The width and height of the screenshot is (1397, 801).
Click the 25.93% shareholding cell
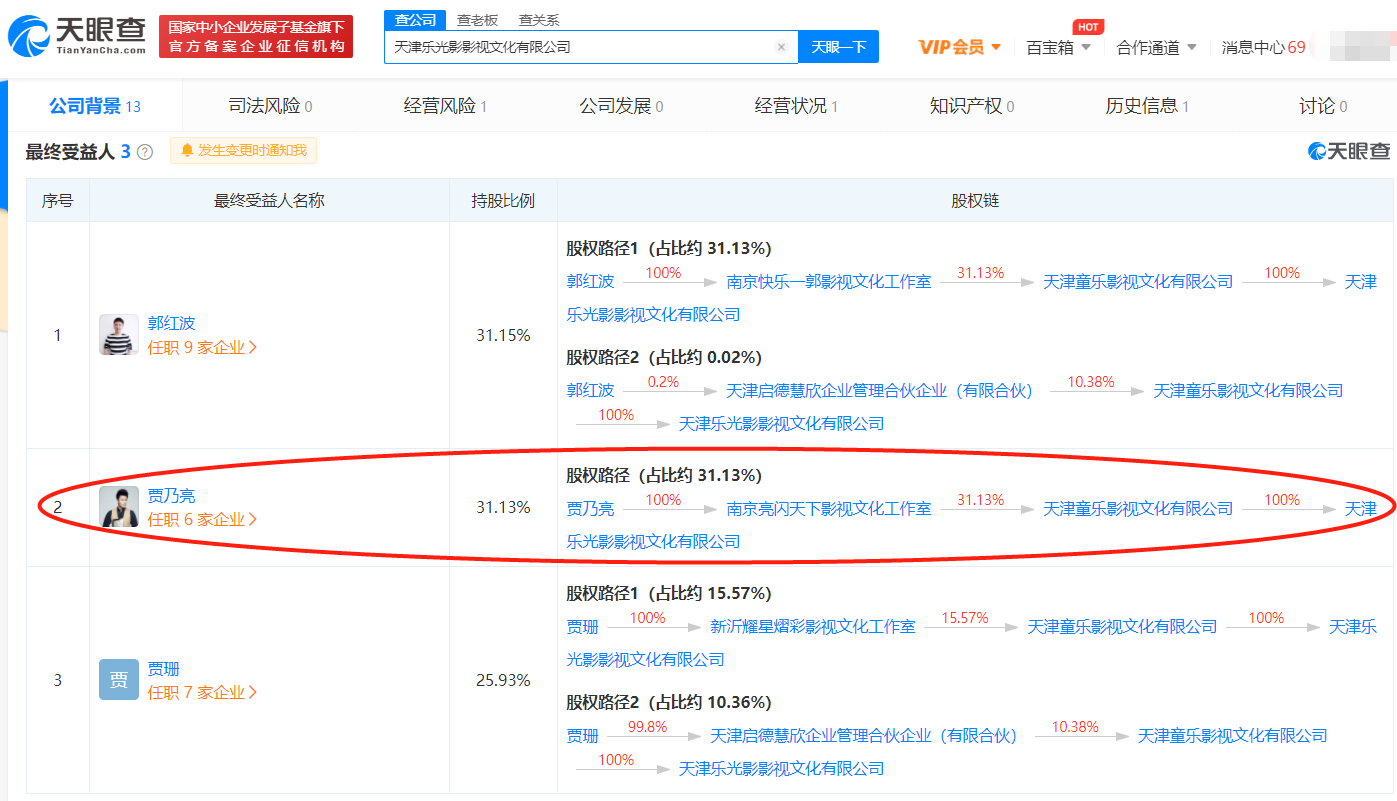coord(503,680)
